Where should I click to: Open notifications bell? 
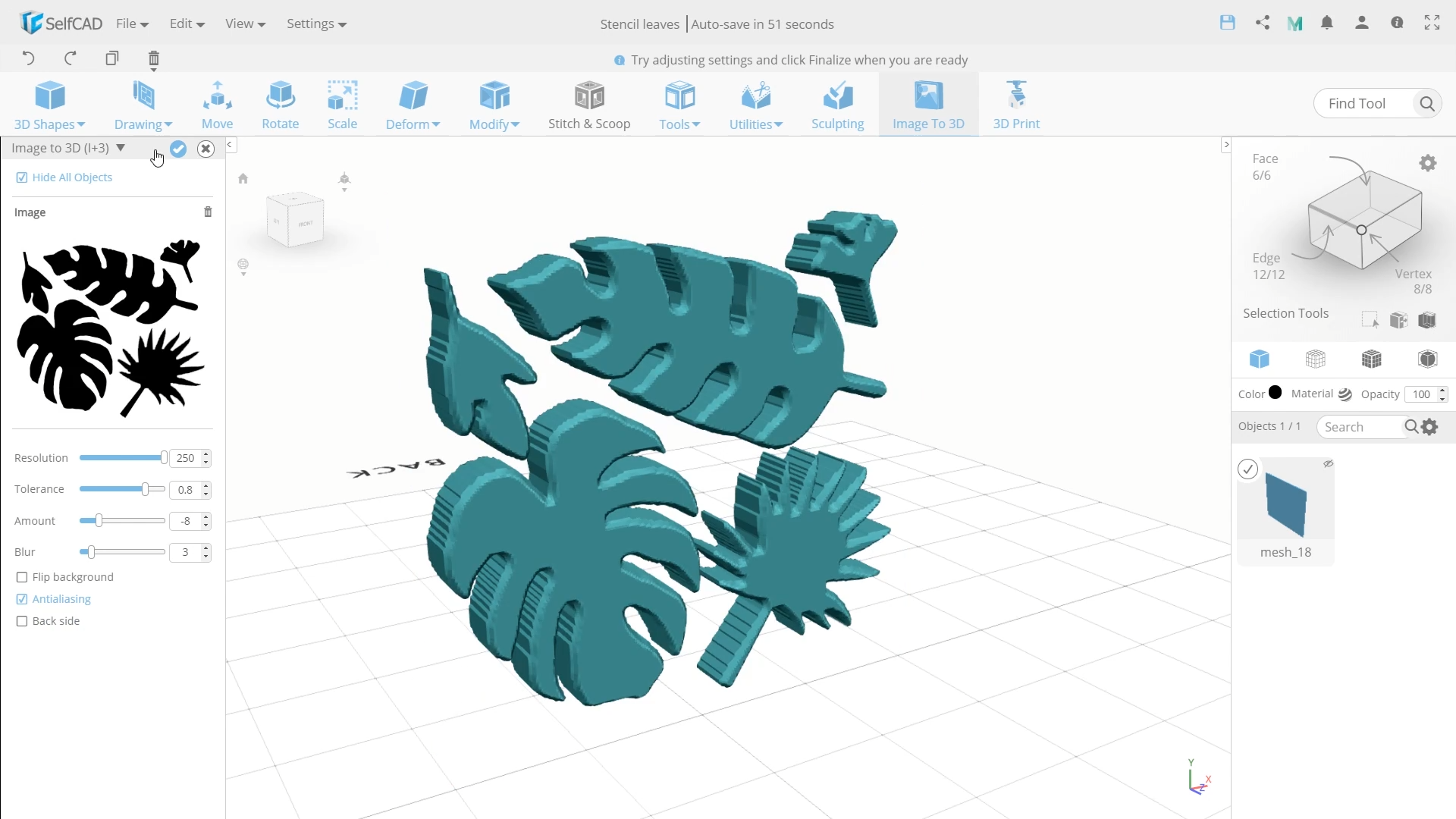click(x=1327, y=23)
